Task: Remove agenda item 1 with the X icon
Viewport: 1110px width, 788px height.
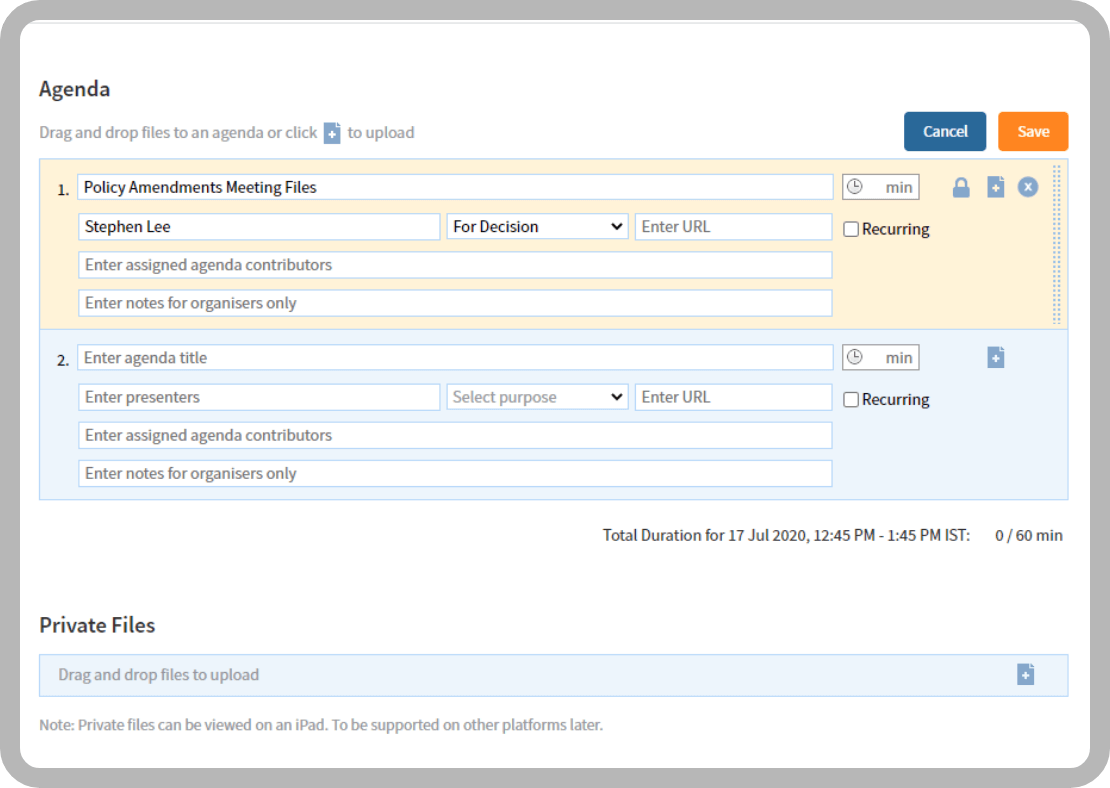Action: point(1028,187)
